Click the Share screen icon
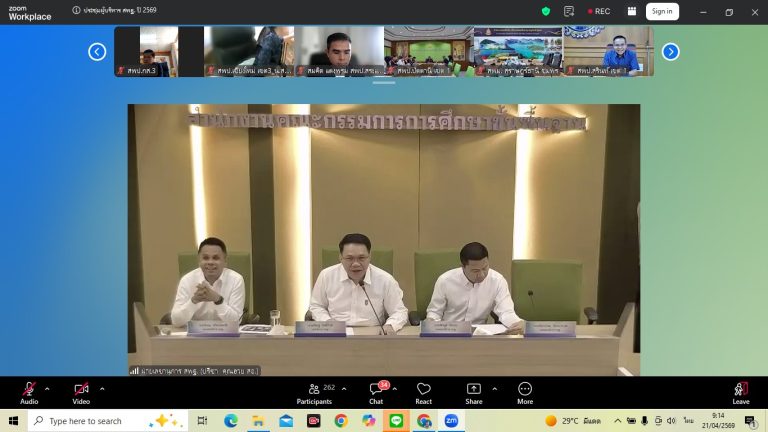768x432 pixels. 474,390
